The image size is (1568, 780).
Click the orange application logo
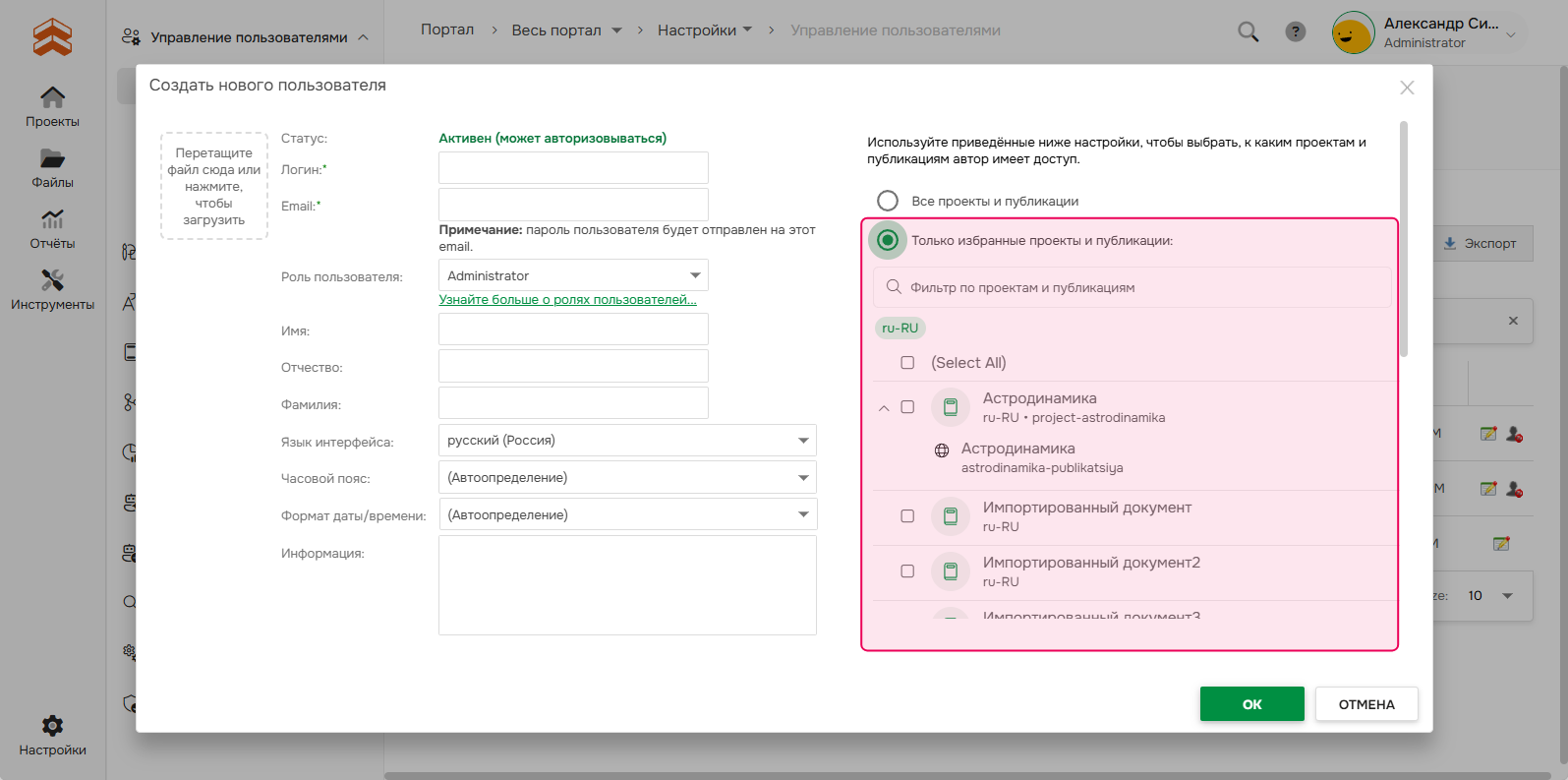pyautogui.click(x=52, y=37)
